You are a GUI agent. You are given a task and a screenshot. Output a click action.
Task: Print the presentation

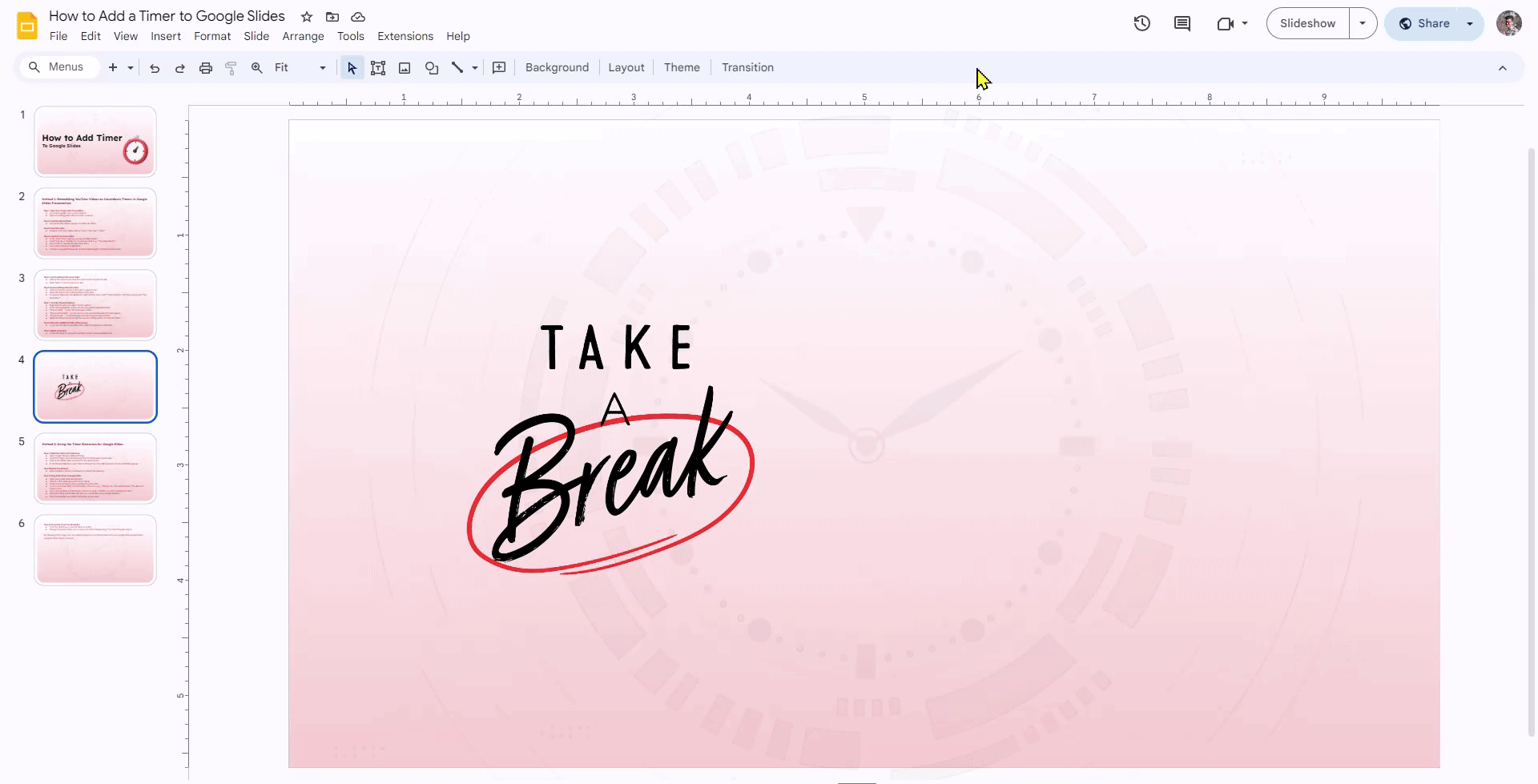(x=205, y=67)
